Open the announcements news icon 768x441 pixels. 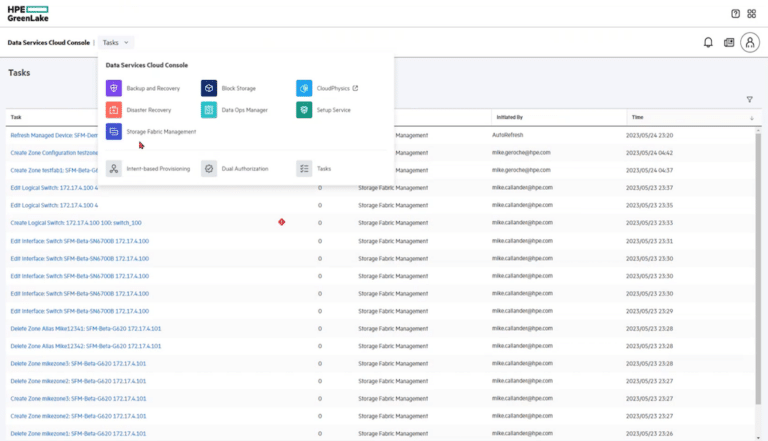click(729, 43)
